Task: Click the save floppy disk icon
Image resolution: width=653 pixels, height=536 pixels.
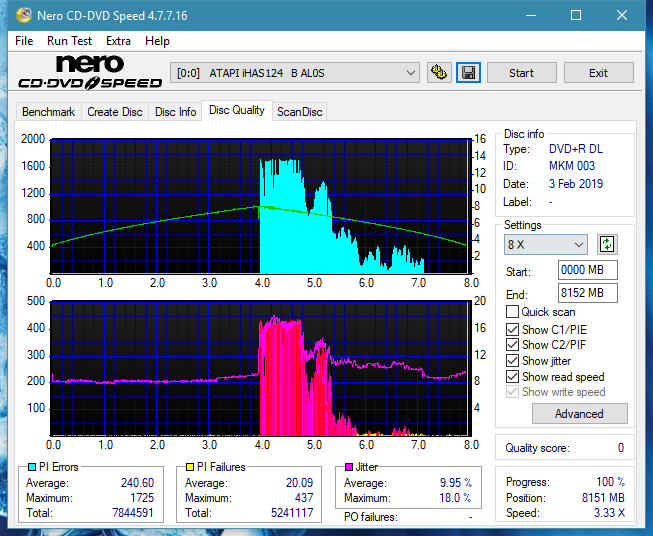Action: coord(469,73)
